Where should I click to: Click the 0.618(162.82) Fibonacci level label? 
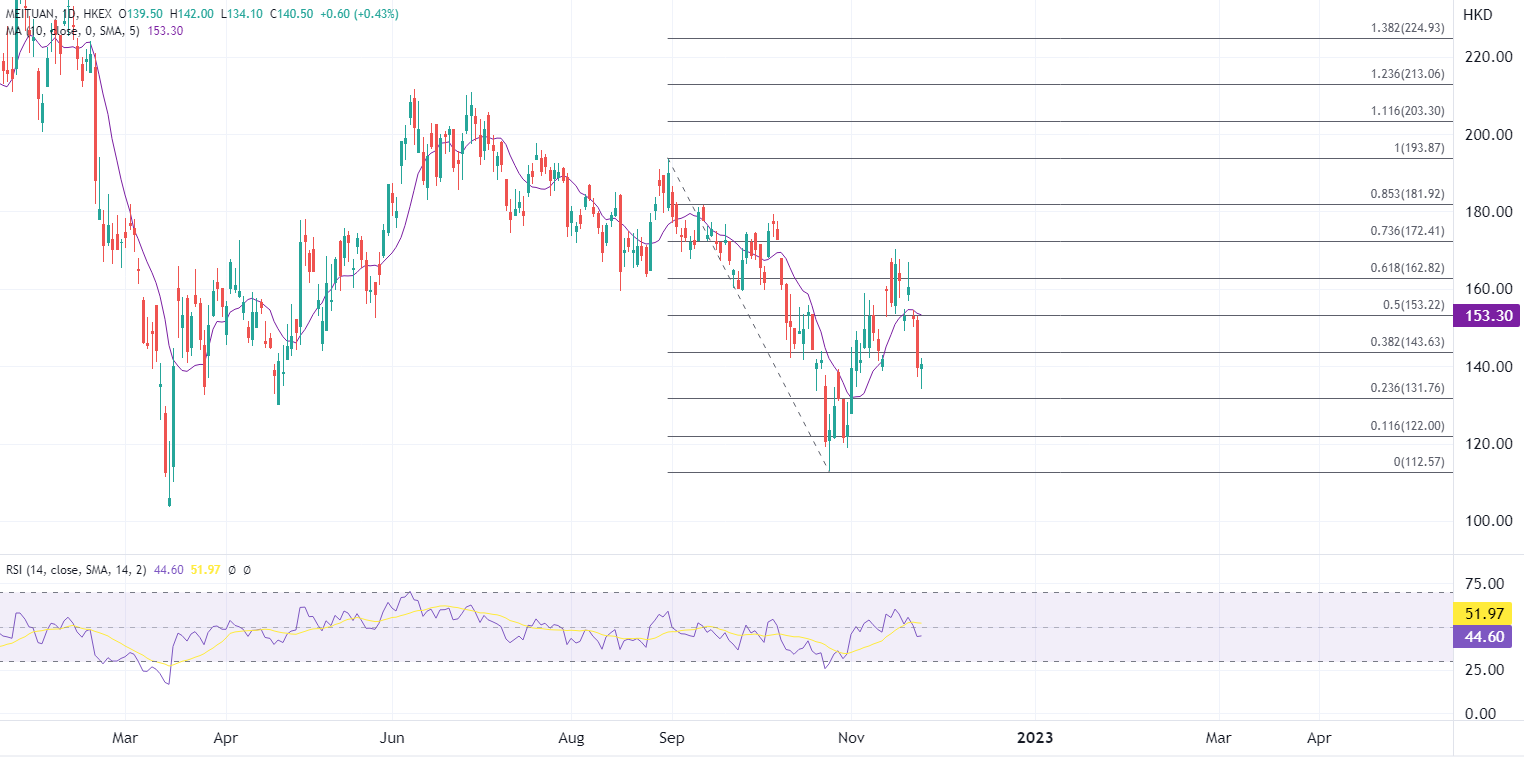[x=1408, y=268]
